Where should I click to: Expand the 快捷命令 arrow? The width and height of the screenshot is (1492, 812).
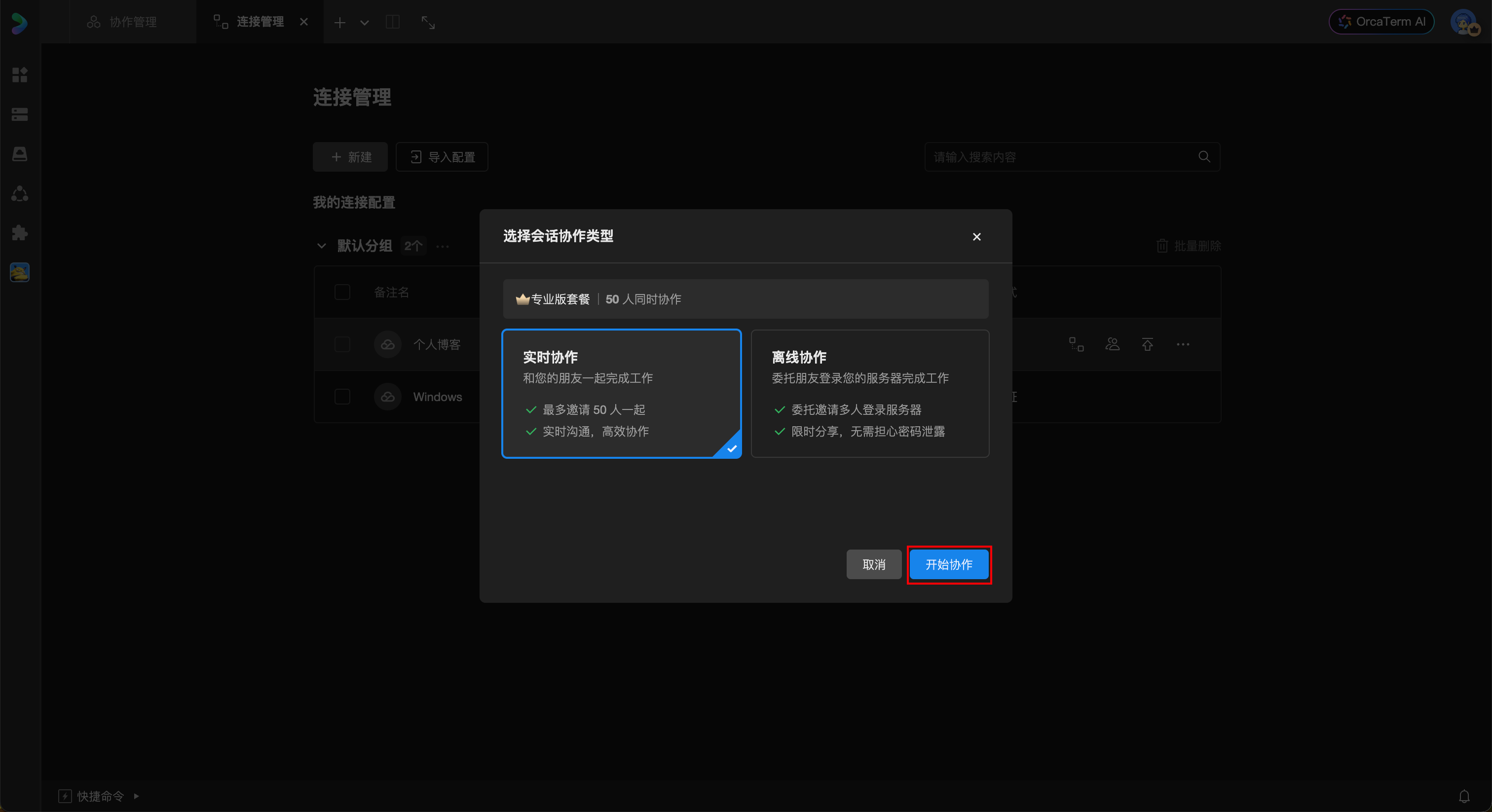click(x=137, y=796)
